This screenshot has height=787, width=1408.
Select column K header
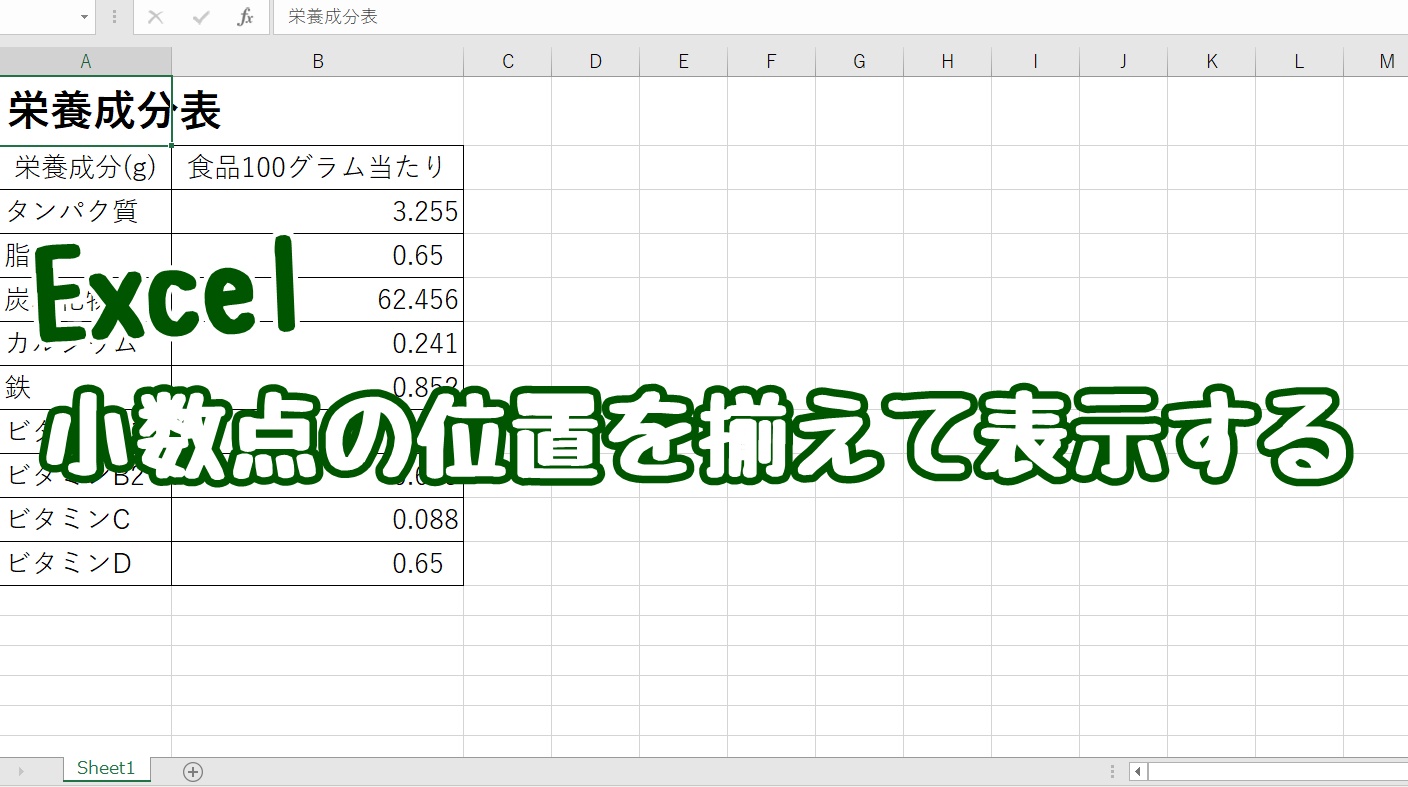(1212, 62)
